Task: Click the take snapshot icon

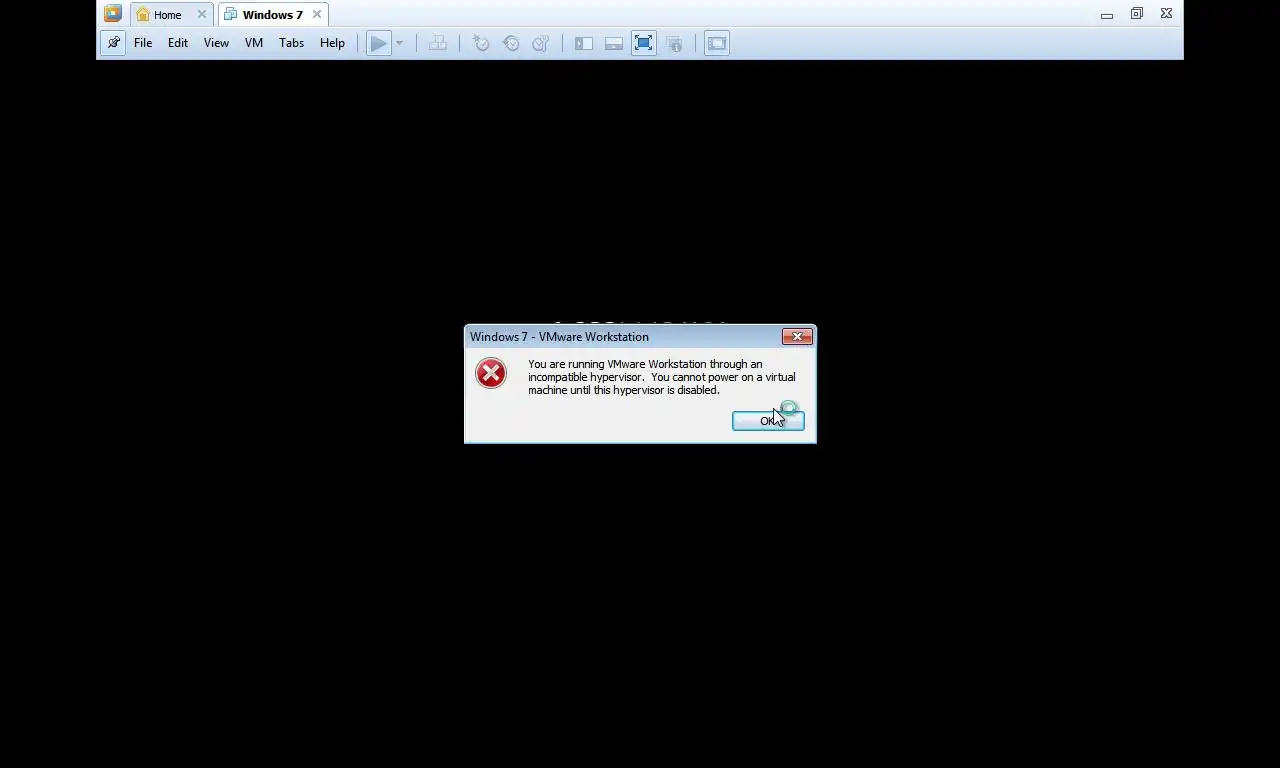Action: (481, 43)
